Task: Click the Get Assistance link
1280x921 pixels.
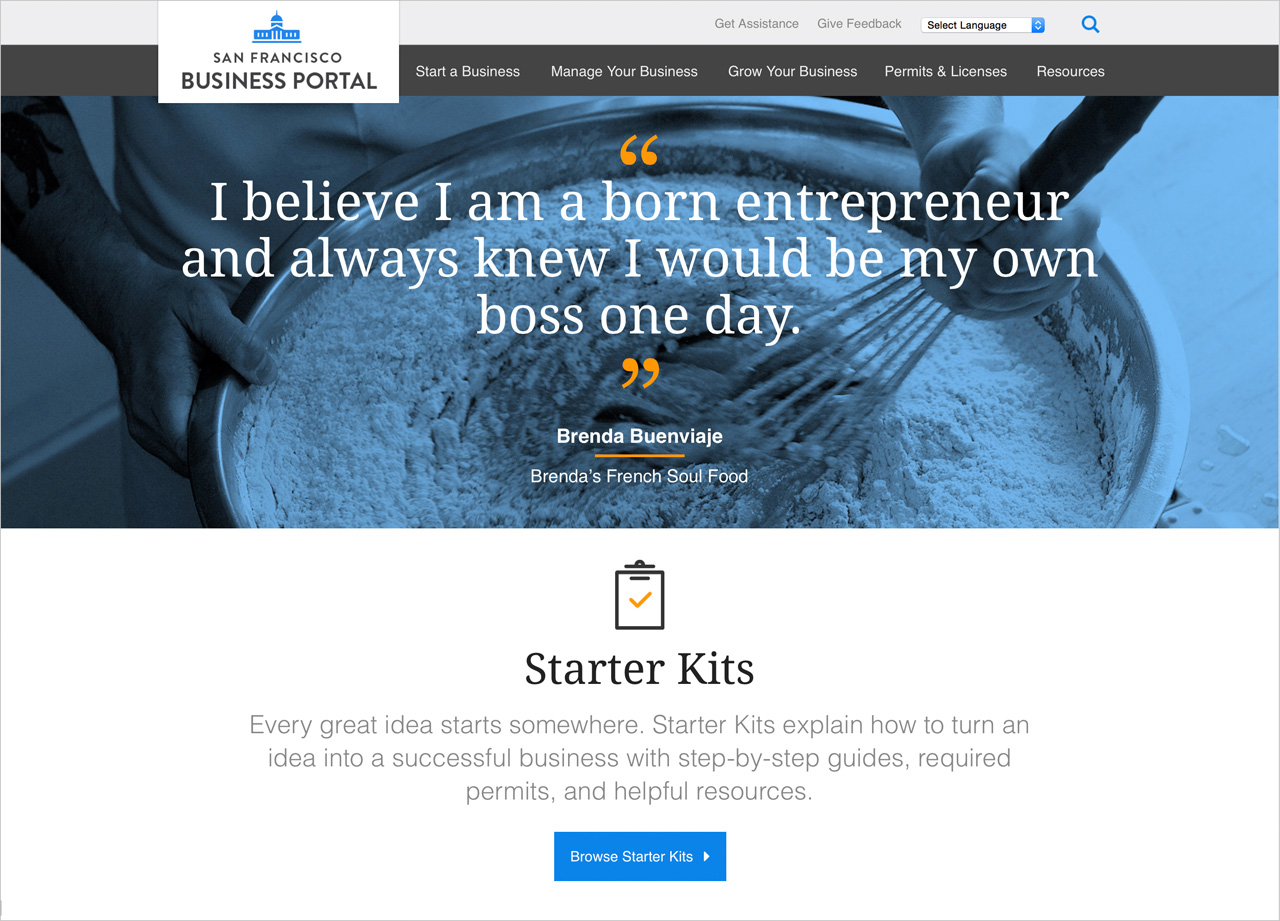Action: 757,24
